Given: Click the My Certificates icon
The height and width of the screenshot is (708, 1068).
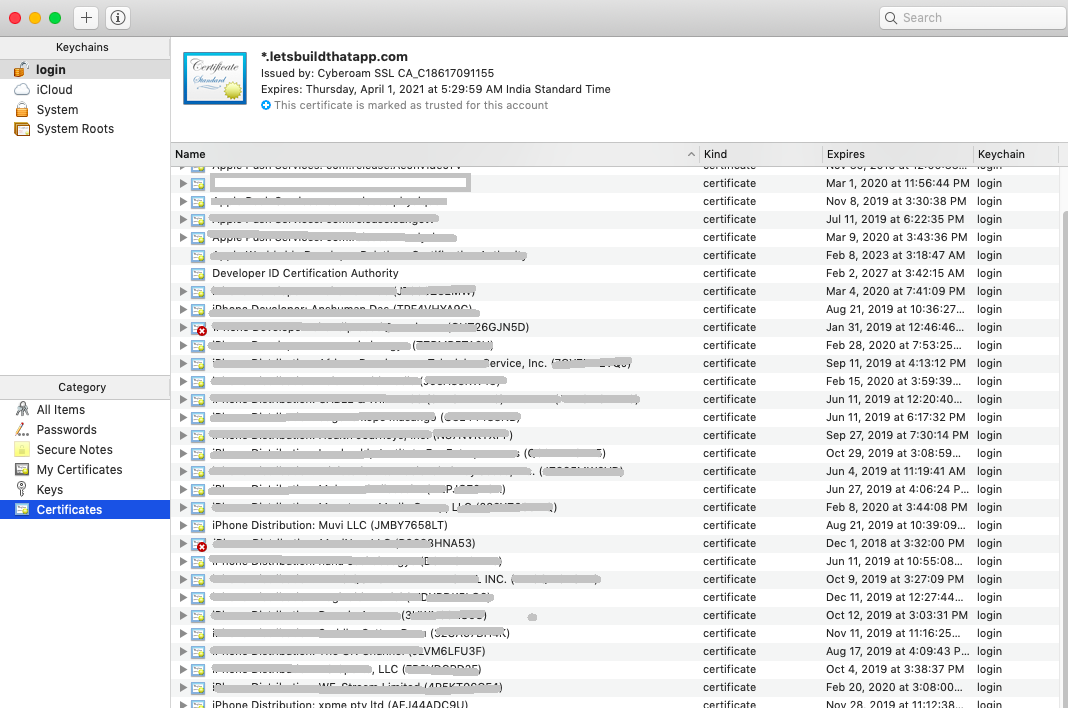Looking at the screenshot, I should (x=22, y=470).
